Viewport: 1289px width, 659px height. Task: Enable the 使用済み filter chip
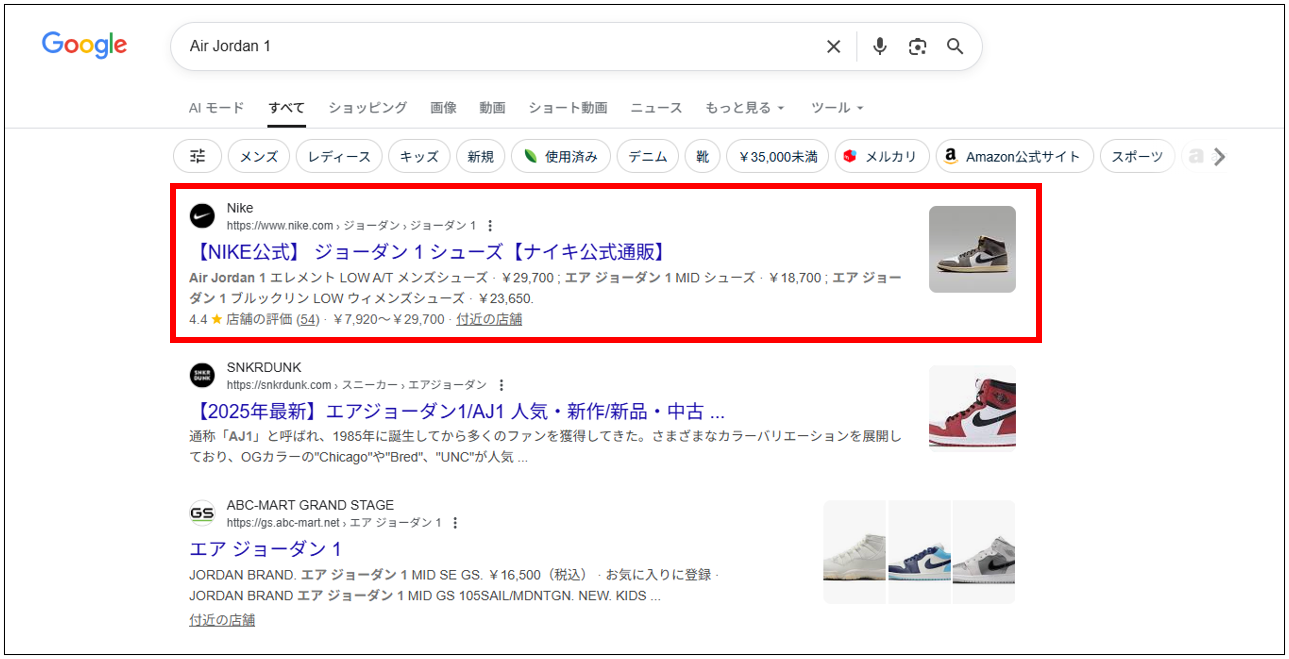561,155
